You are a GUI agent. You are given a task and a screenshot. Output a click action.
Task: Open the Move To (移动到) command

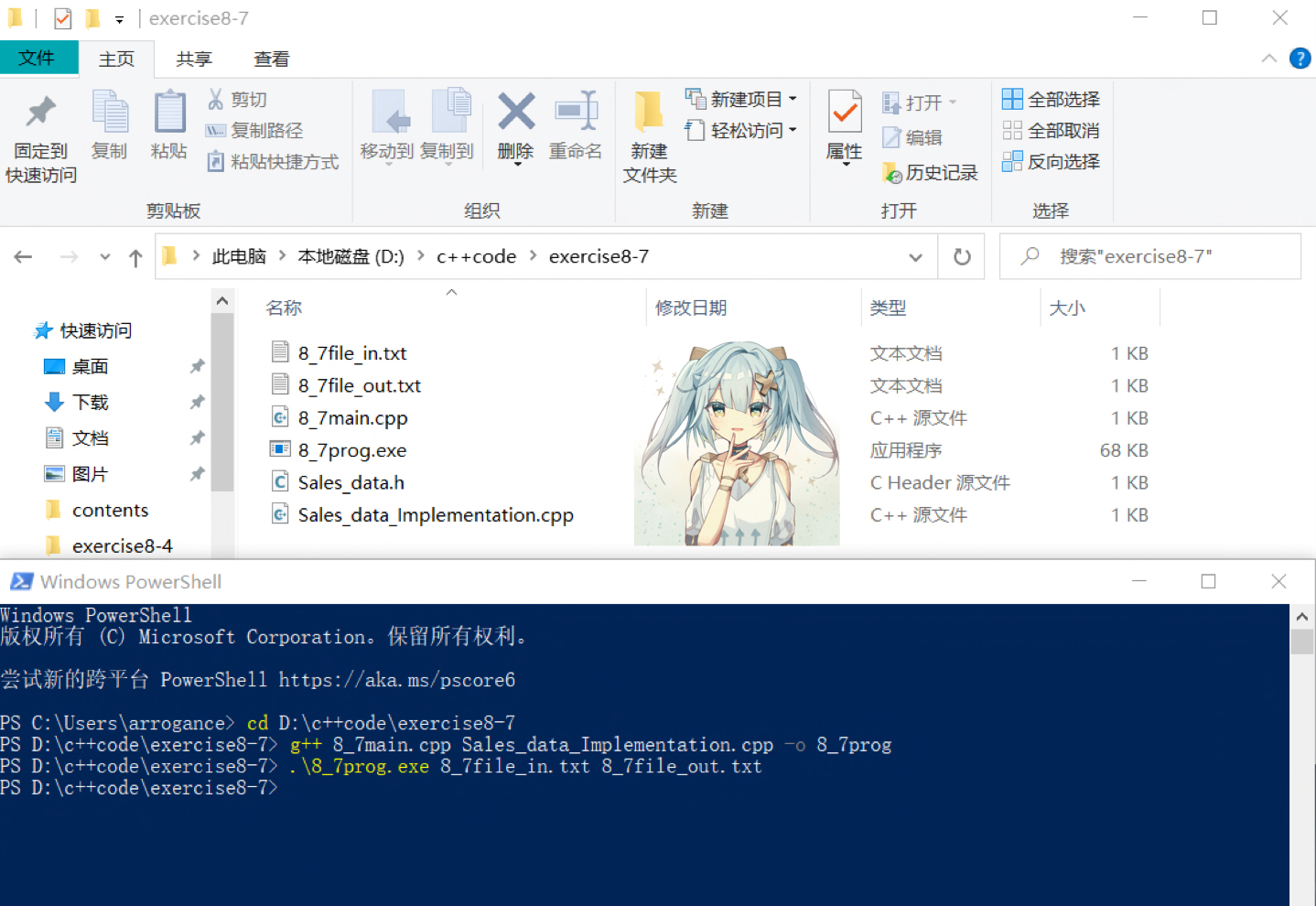point(387,125)
